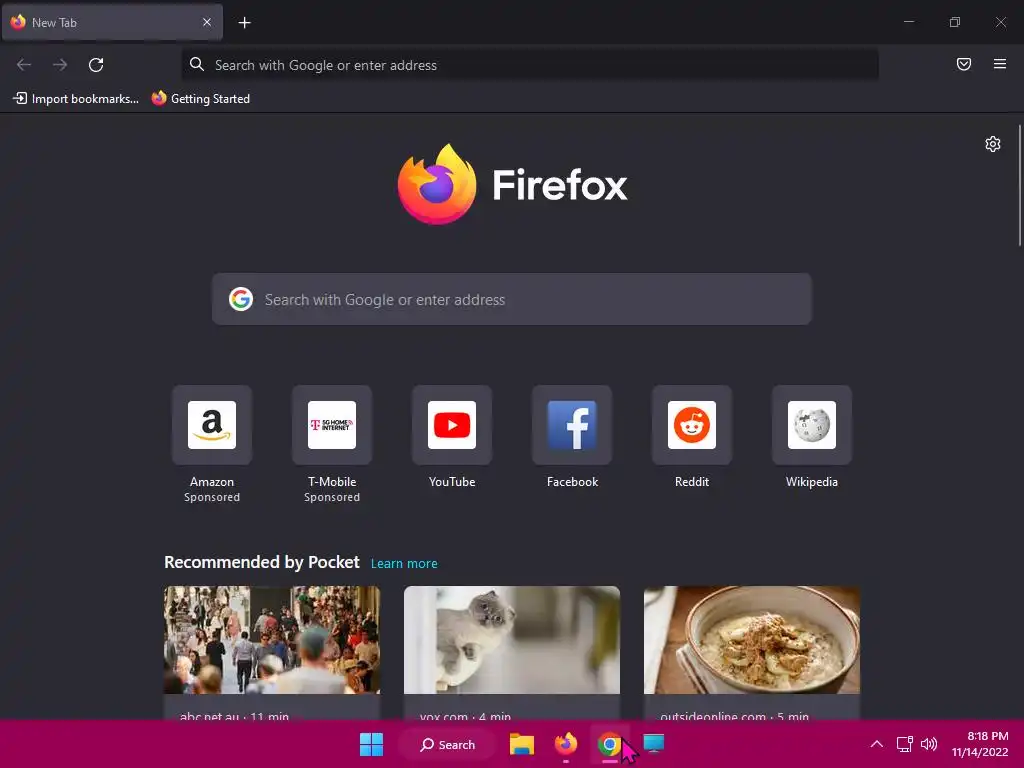Viewport: 1024px width, 768px height.
Task: Open new tab personalize gear
Action: tap(993, 144)
